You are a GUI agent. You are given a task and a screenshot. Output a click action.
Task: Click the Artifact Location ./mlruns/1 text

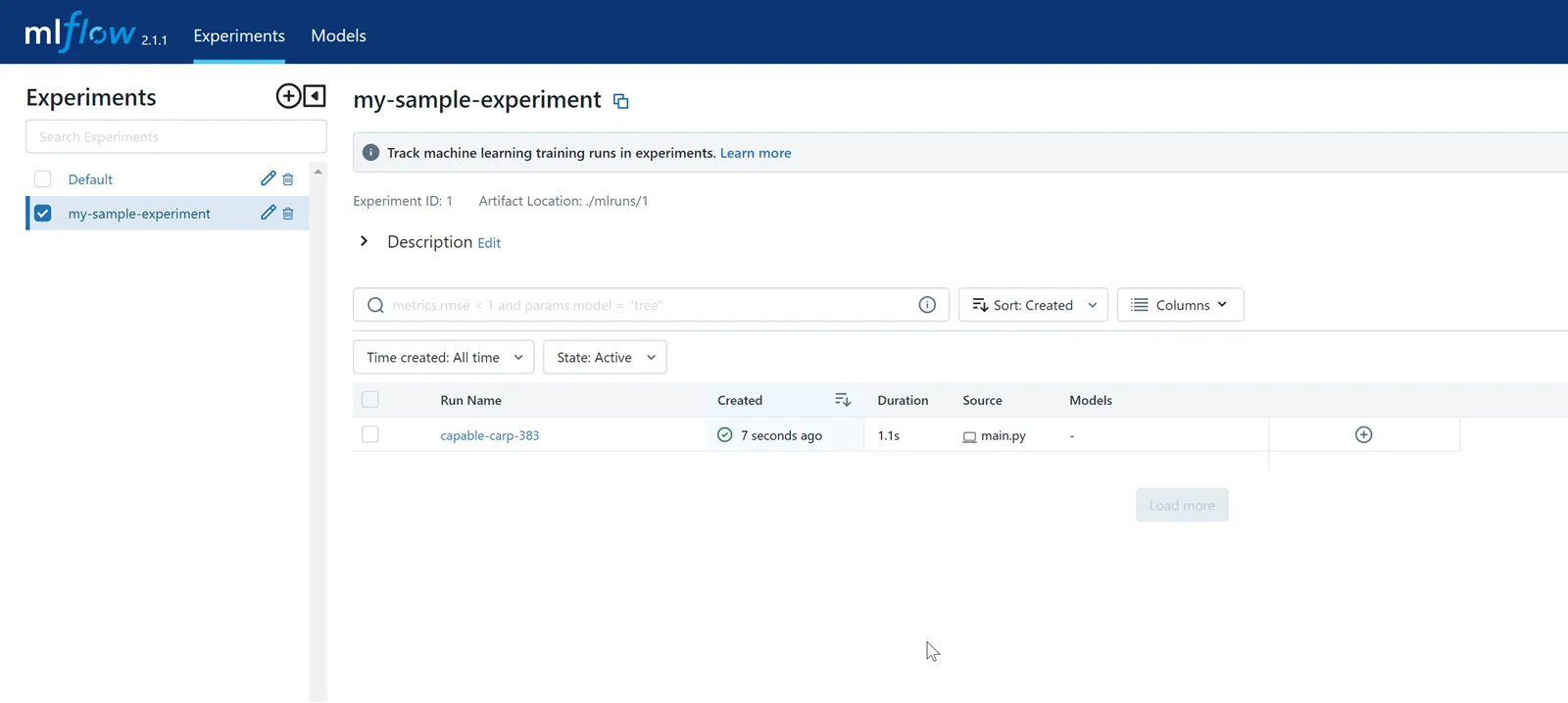563,201
